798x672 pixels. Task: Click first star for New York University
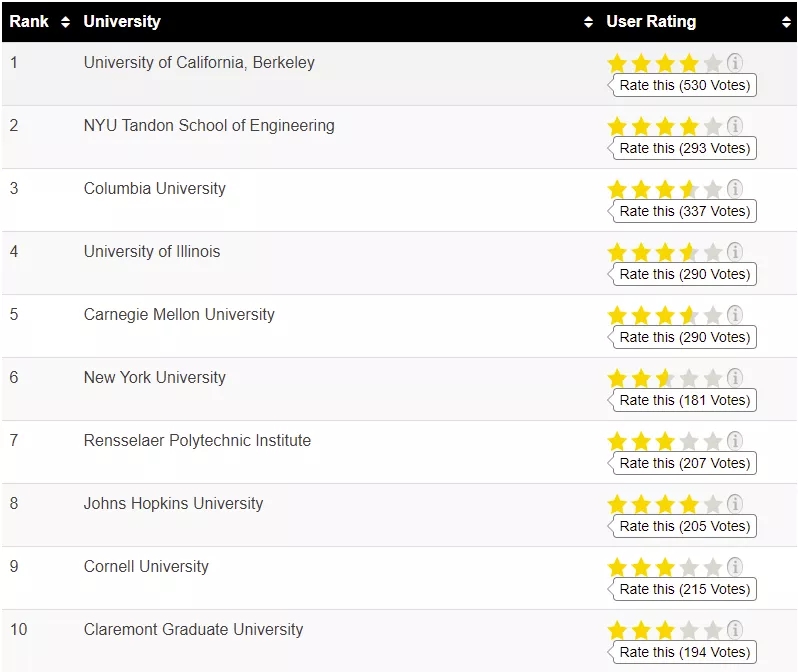[617, 379]
